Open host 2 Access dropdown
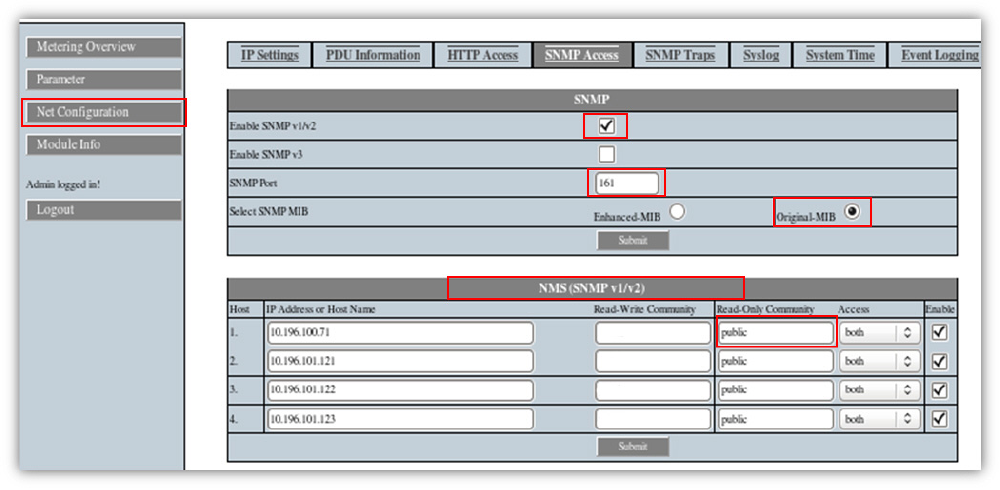 (x=879, y=361)
